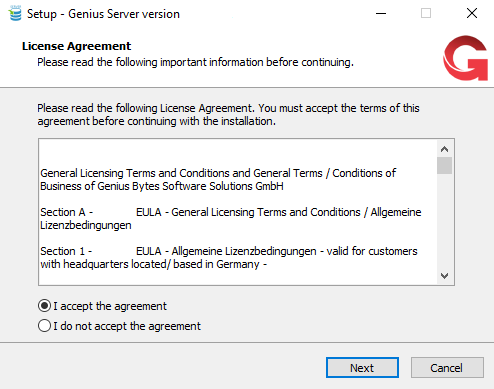494x389 pixels.
Task: Select 'I accept the agreement' radio button
Action: click(44, 306)
